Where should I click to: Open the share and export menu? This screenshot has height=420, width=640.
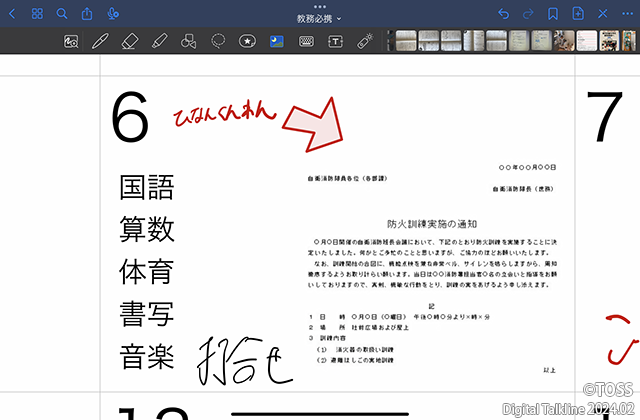tap(87, 14)
